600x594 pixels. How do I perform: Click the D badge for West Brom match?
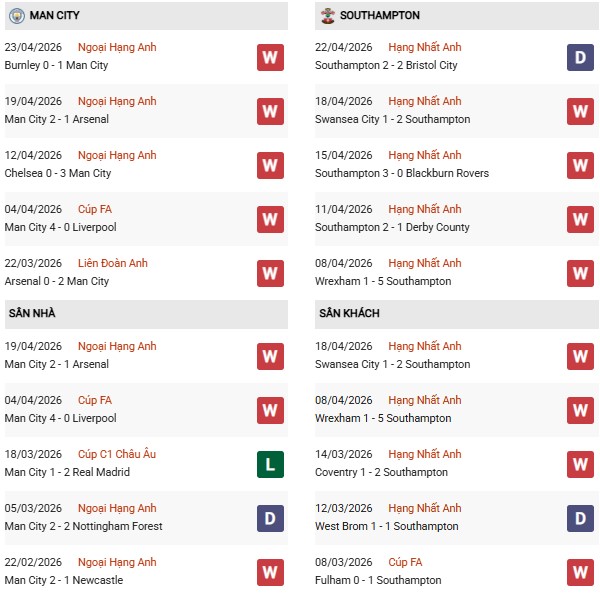coord(580,518)
